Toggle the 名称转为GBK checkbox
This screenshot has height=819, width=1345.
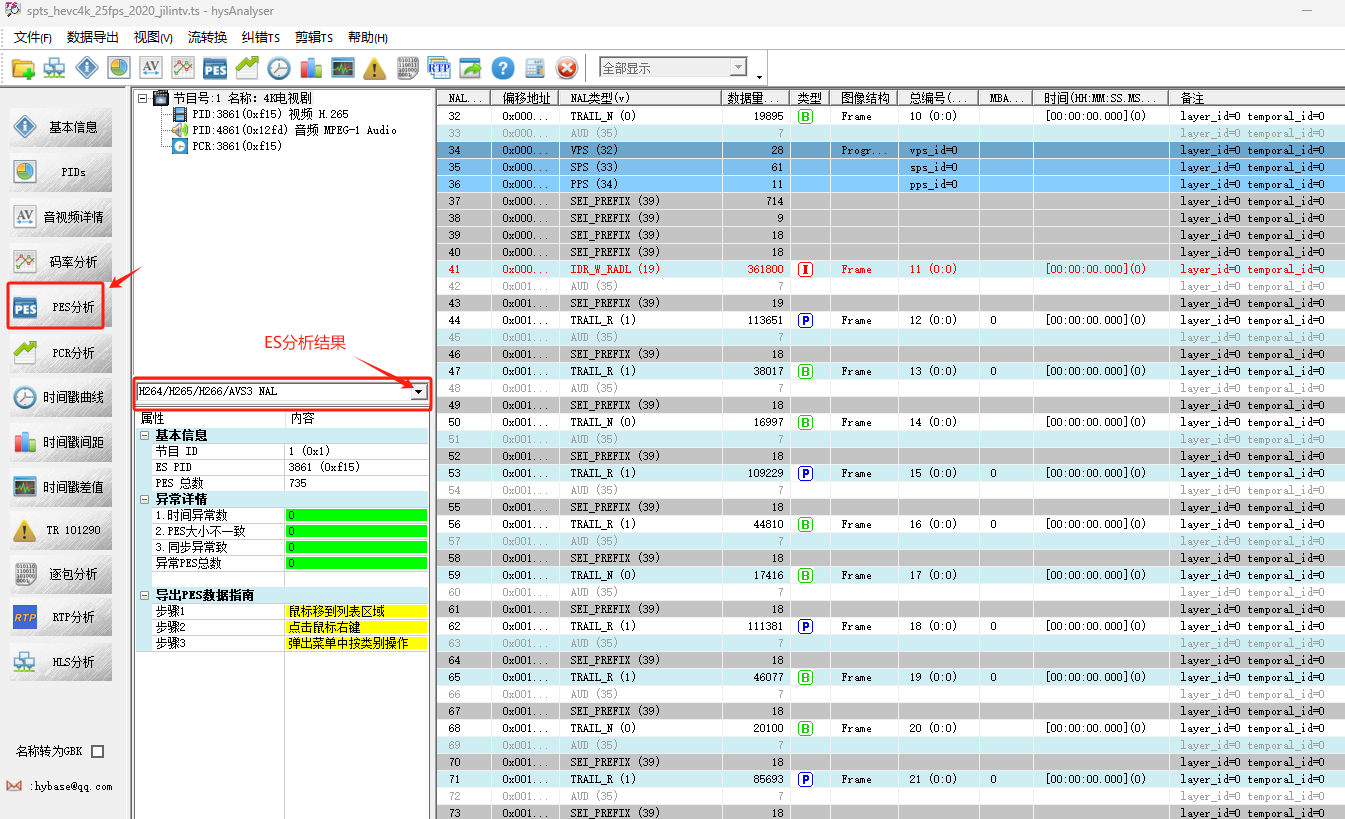(x=97, y=751)
